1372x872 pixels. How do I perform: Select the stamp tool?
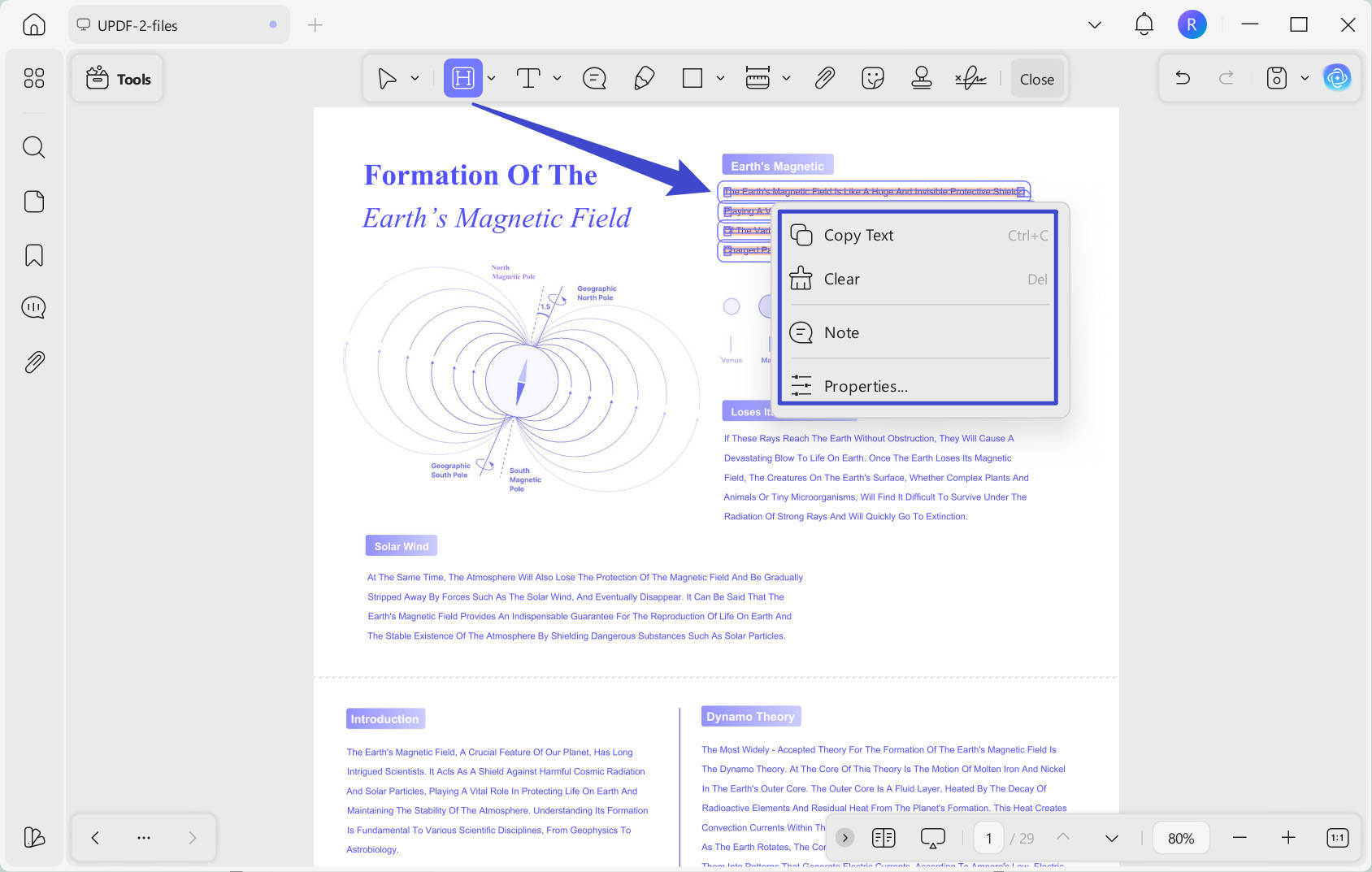pos(921,78)
